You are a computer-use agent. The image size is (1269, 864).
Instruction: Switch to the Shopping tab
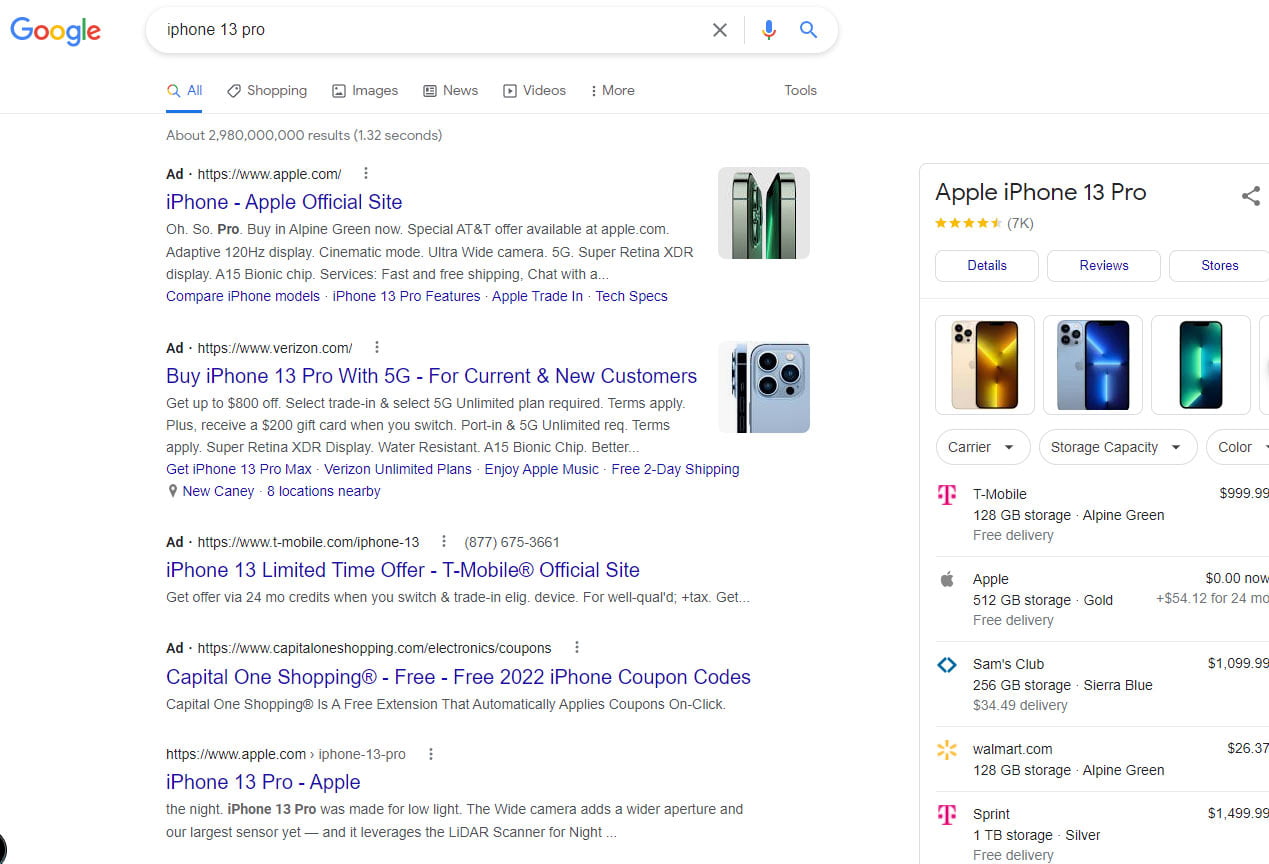coord(267,90)
